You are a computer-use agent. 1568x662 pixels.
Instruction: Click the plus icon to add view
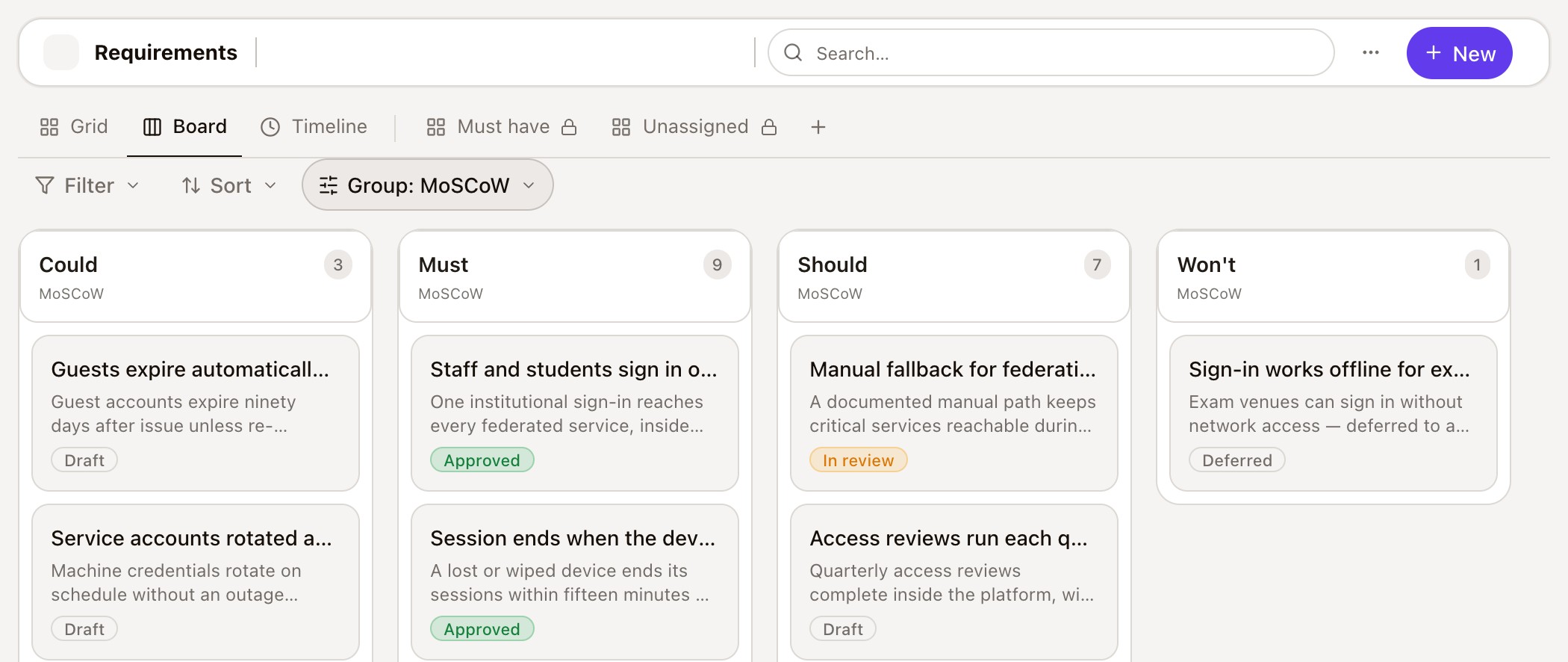[x=818, y=127]
